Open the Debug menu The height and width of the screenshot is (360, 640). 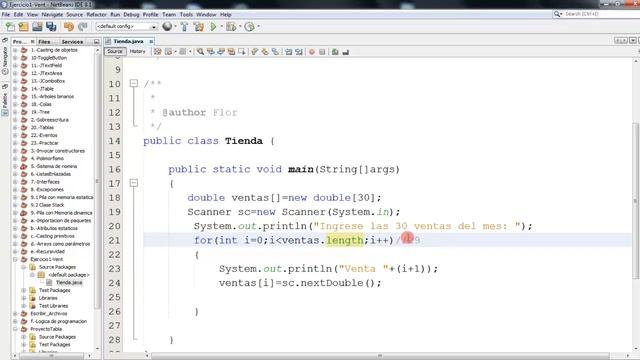[x=131, y=15]
